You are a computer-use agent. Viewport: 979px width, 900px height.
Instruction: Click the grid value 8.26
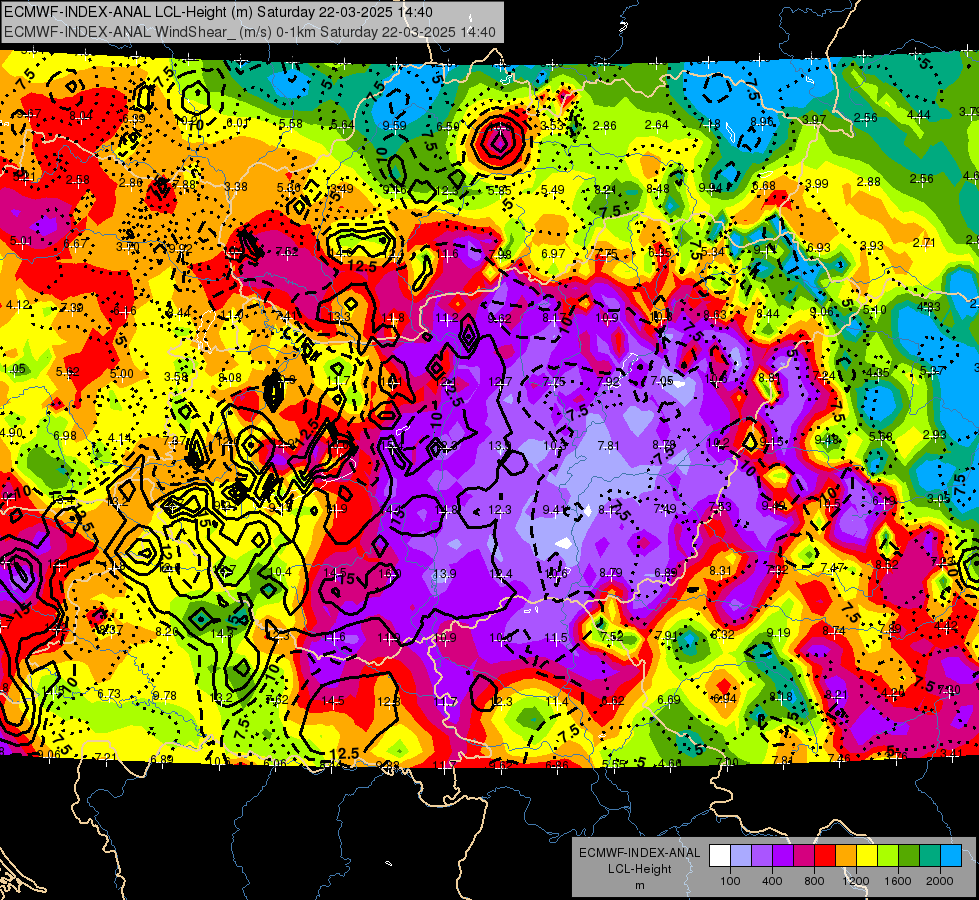point(167,631)
